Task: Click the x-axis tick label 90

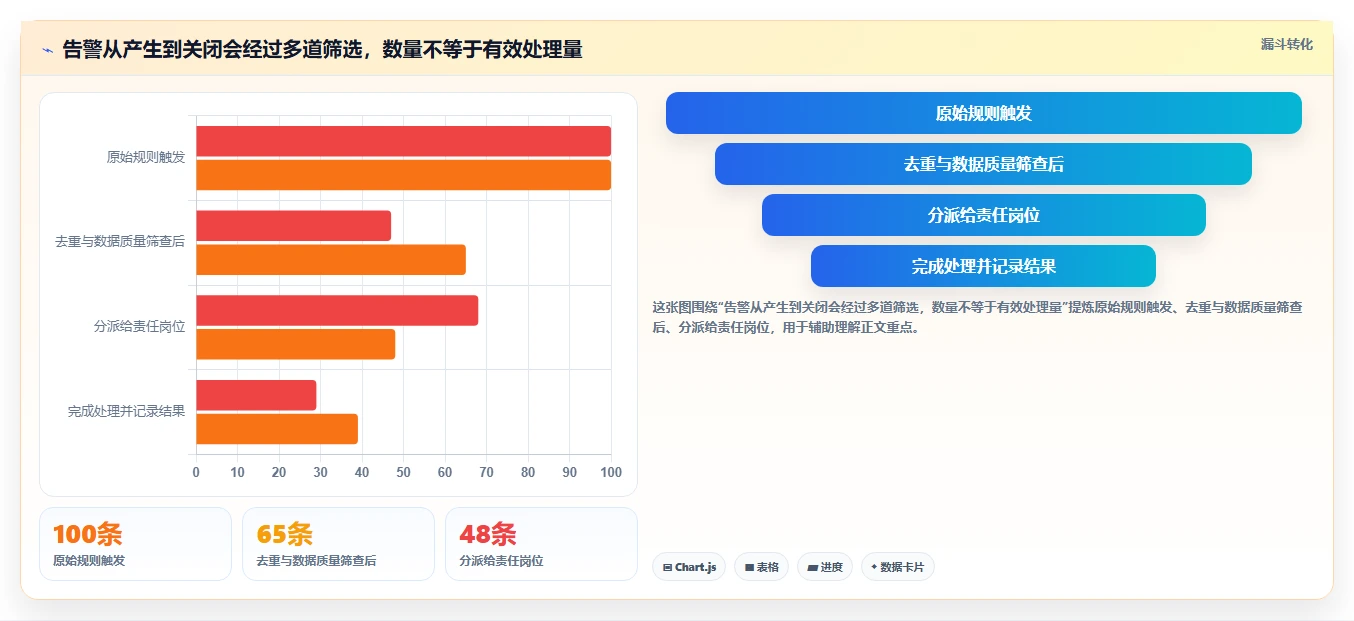Action: pyautogui.click(x=569, y=472)
